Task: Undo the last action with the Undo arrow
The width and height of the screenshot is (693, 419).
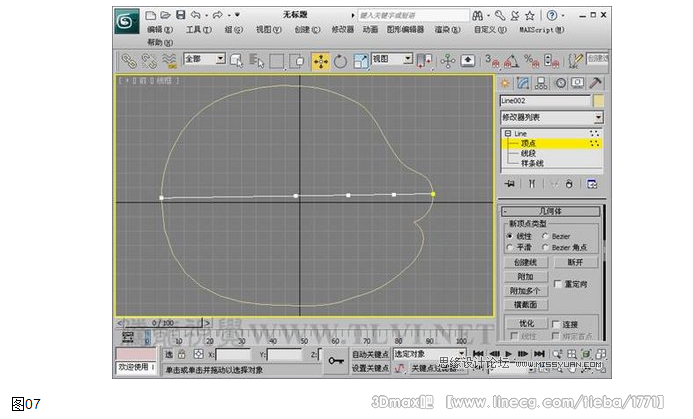Action: tap(195, 15)
